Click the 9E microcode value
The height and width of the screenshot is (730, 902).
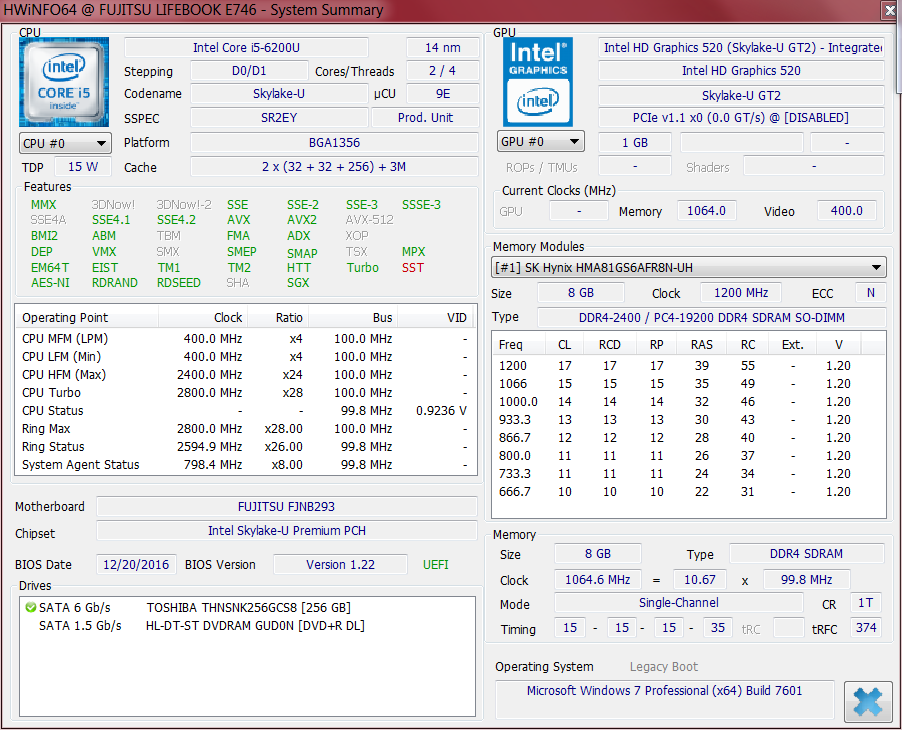pos(442,94)
